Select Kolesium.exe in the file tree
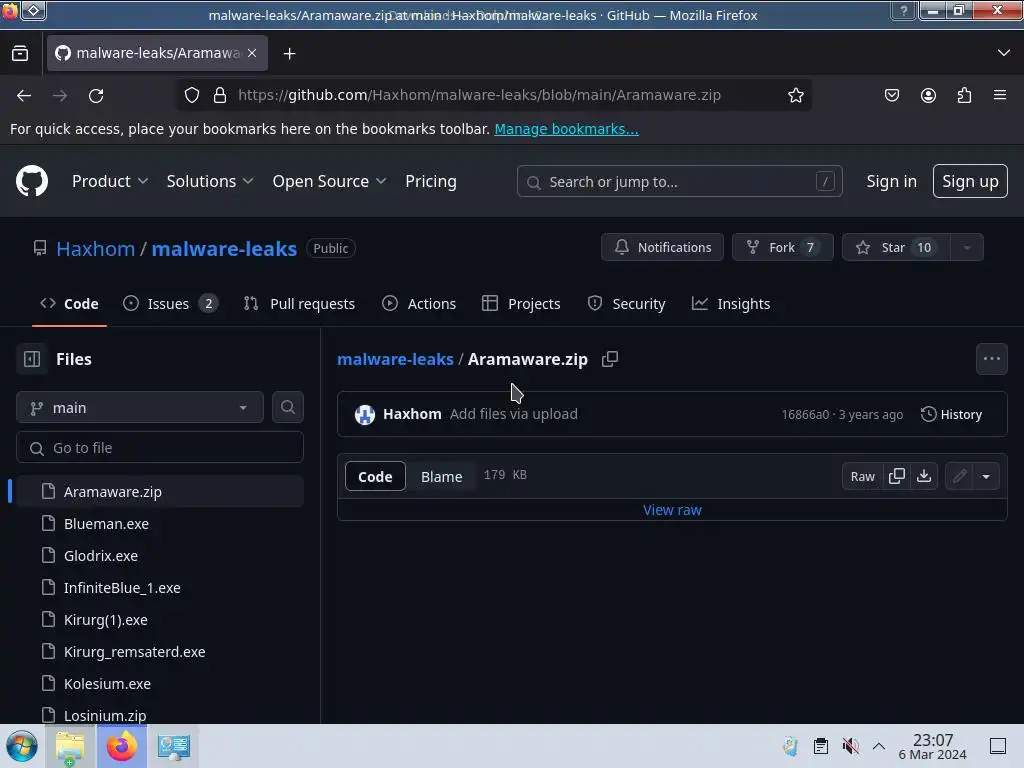The width and height of the screenshot is (1024, 768). tap(159, 684)
